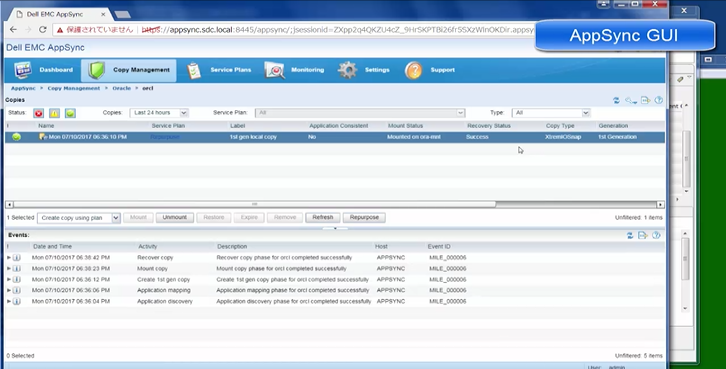Refresh the Events panel using the refresh icon

[x=630, y=236]
